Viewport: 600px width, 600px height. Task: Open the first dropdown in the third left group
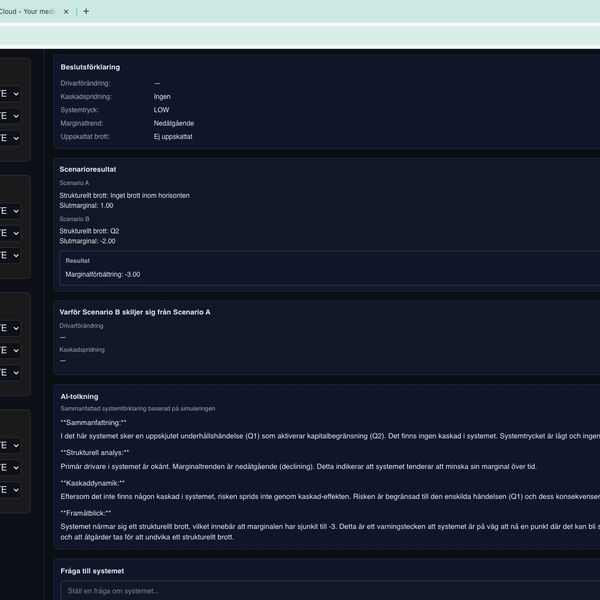9,328
